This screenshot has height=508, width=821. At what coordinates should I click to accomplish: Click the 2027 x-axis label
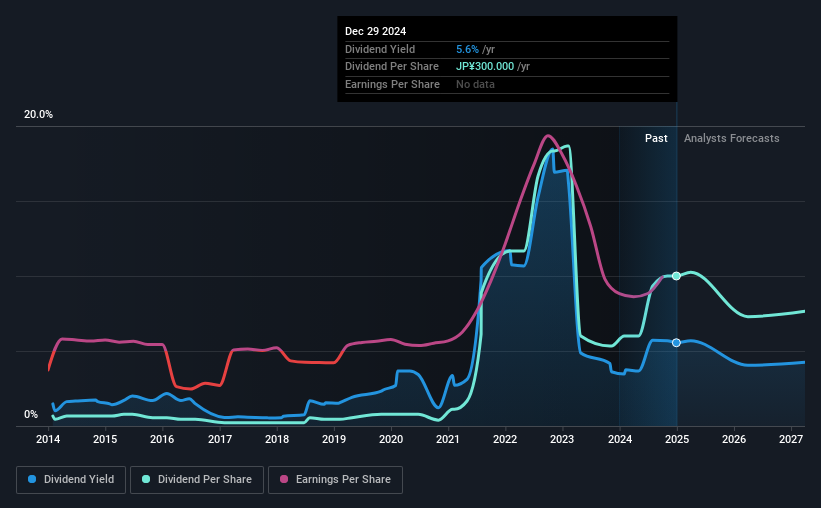[791, 439]
